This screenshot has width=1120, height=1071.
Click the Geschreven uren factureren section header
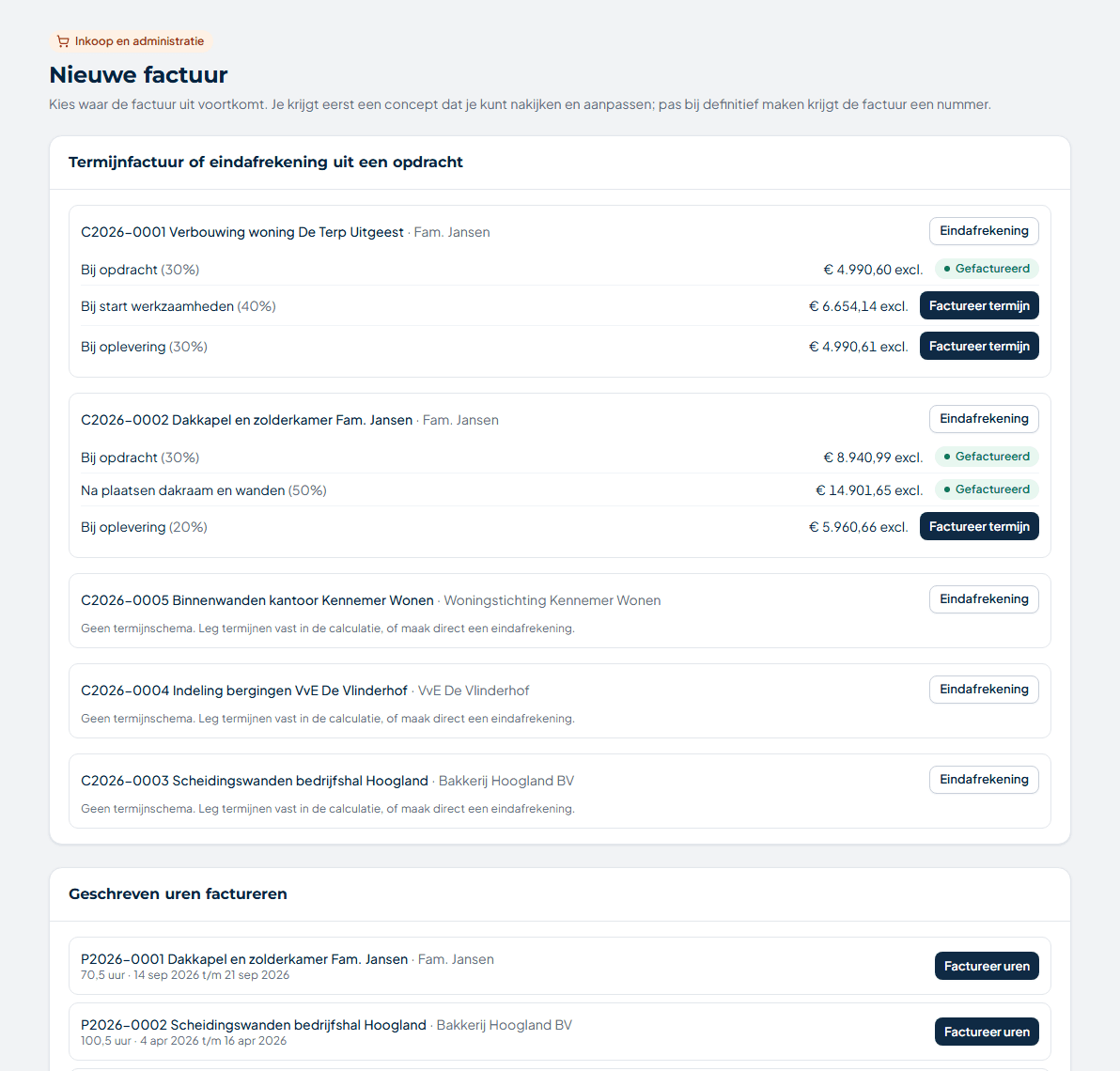click(178, 894)
